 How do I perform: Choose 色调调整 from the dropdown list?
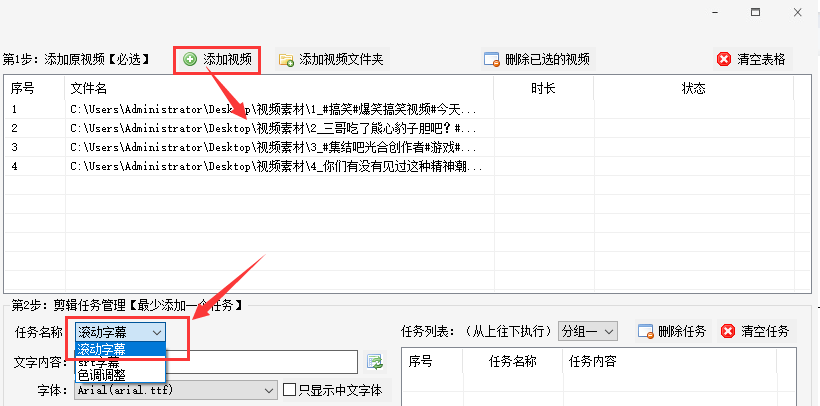click(120, 375)
